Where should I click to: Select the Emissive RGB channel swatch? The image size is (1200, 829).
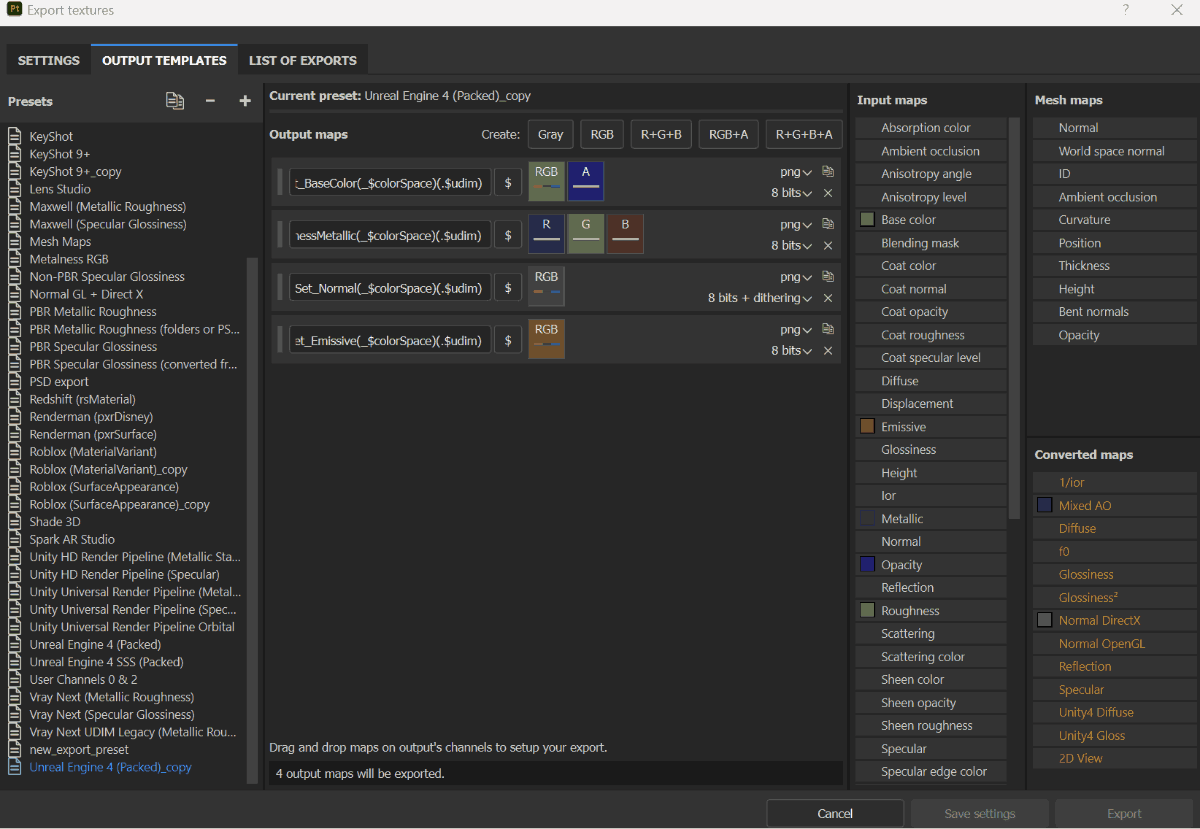[546, 339]
